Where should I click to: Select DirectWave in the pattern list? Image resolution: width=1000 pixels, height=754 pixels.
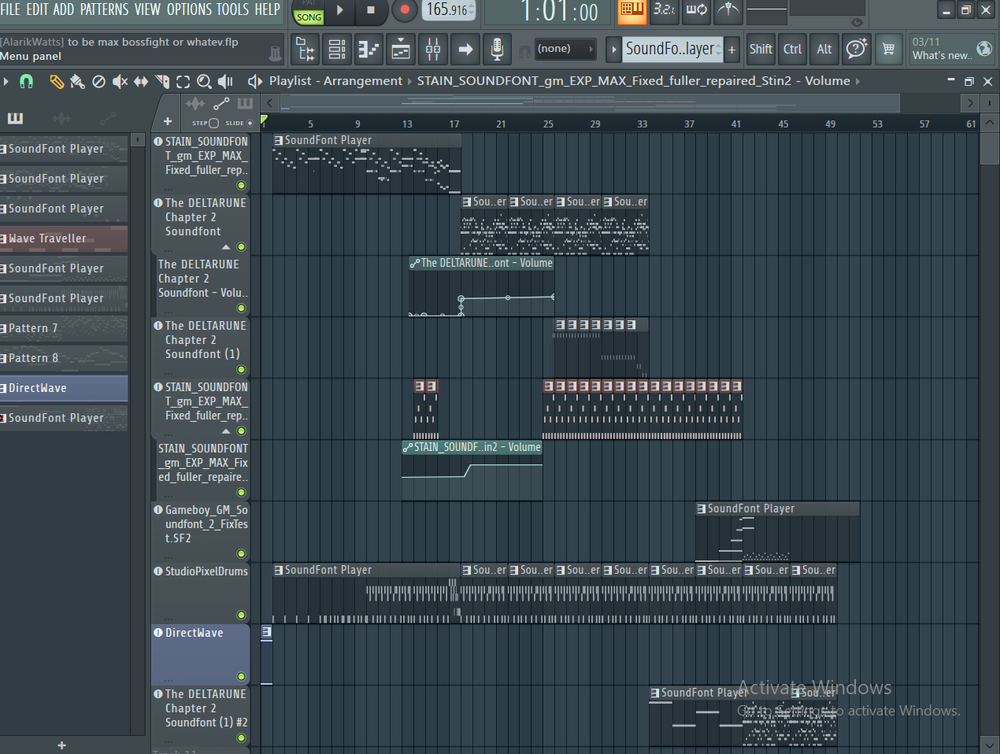click(x=64, y=388)
